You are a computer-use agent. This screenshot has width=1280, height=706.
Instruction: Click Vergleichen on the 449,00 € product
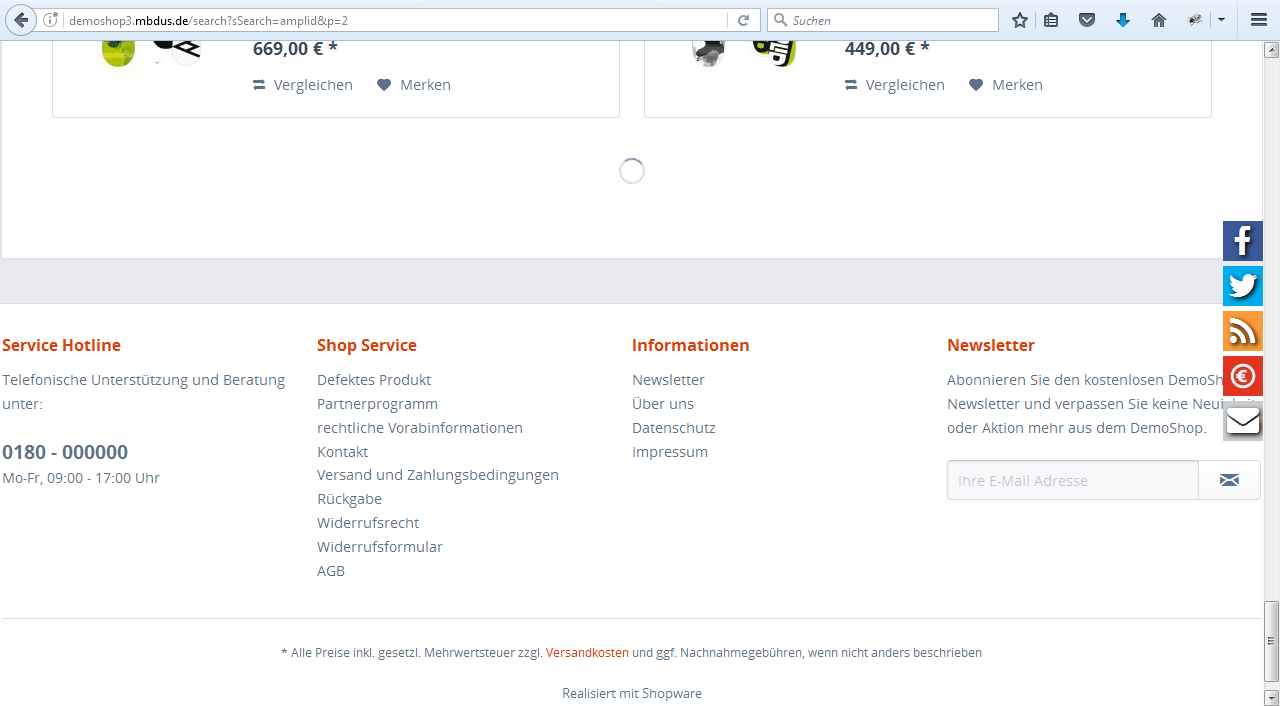pos(895,85)
